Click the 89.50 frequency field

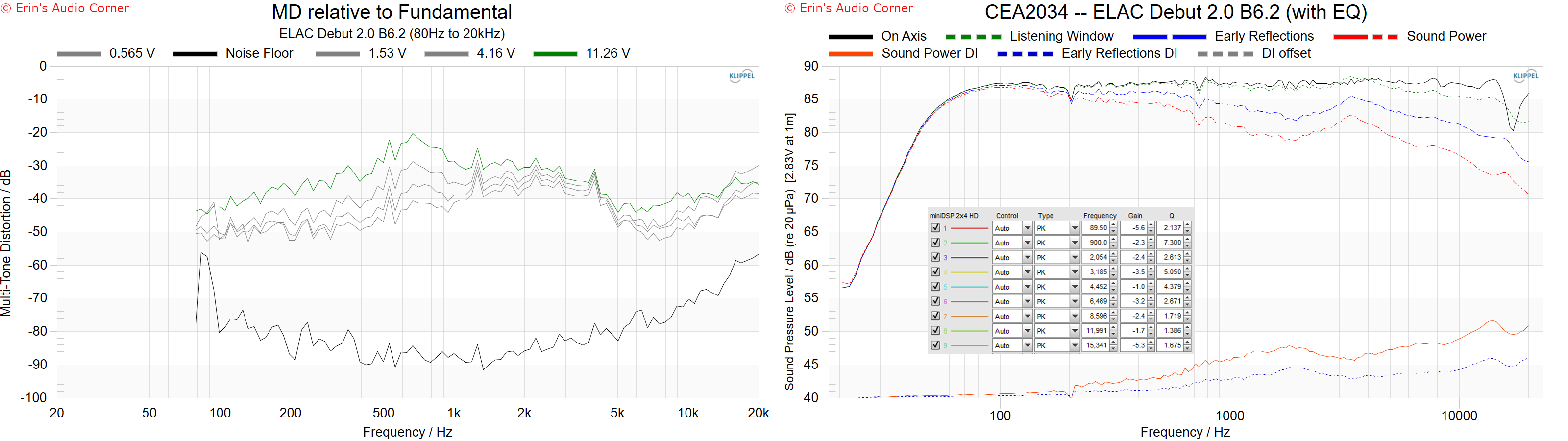tap(1096, 228)
